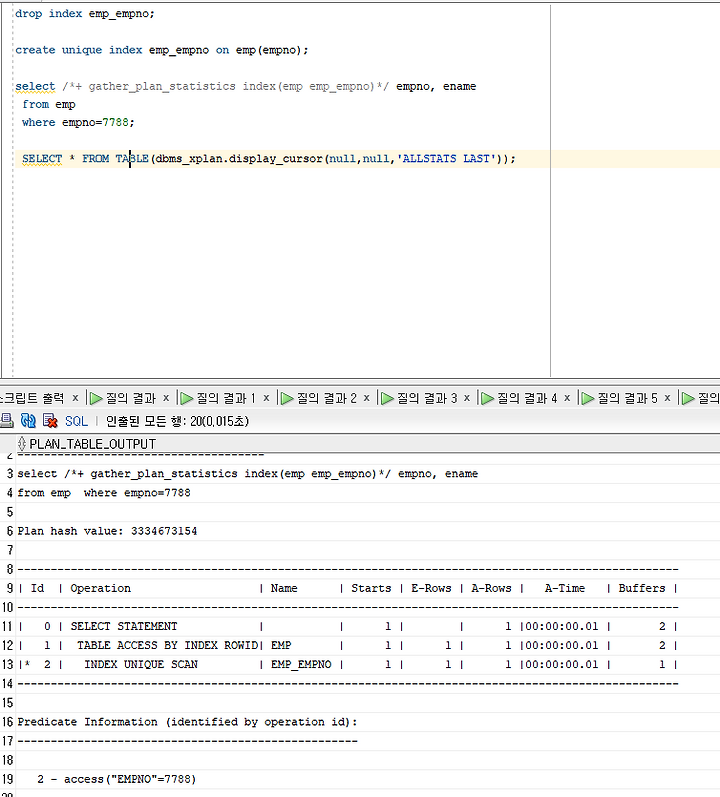The width and height of the screenshot is (720, 797).
Task: Click the refresh query results icon
Action: (28, 420)
